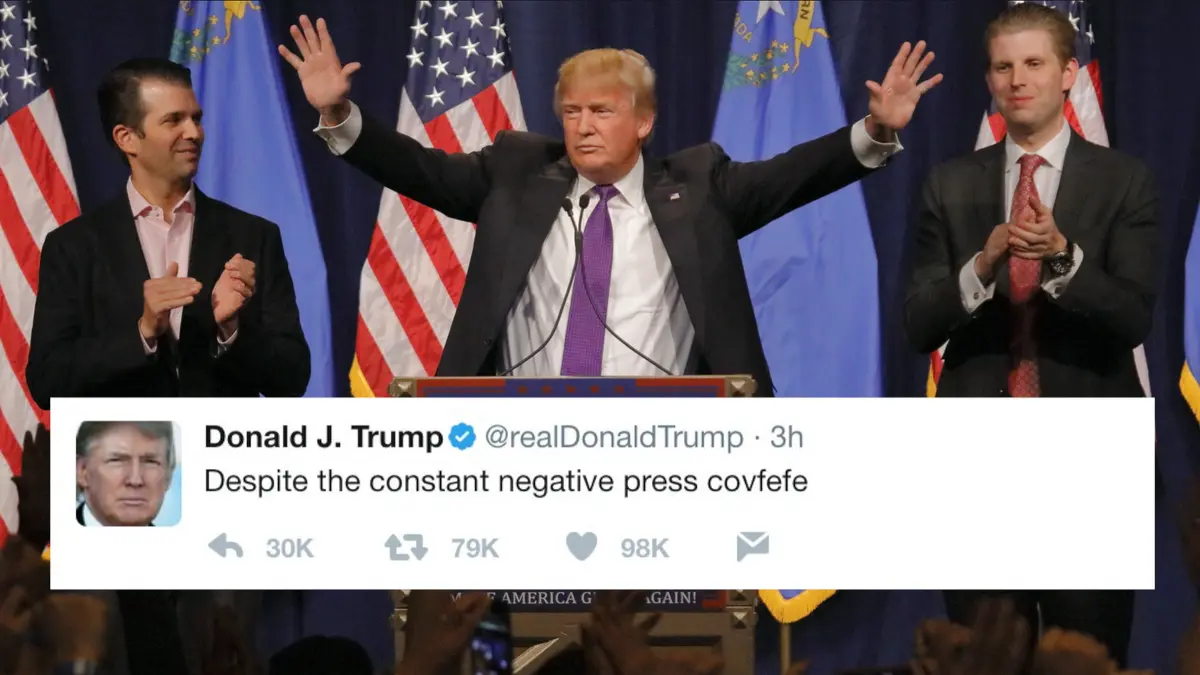This screenshot has width=1200, height=675.
Task: Open direct message via envelope icon
Action: tap(752, 546)
